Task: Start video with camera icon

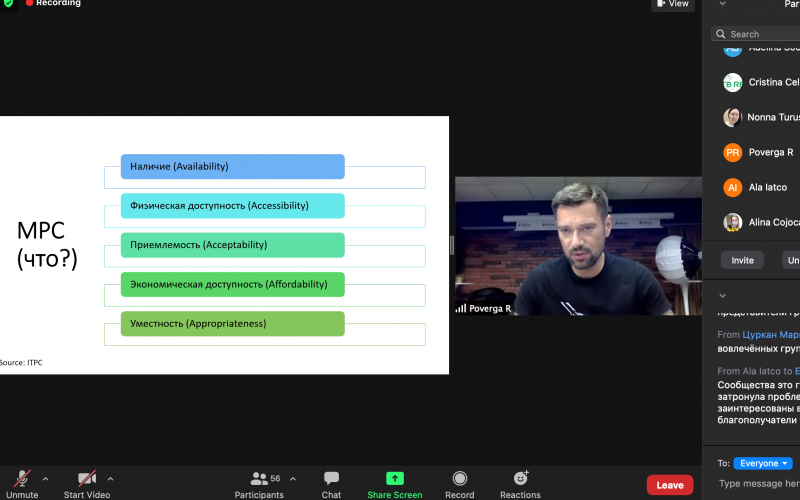Action: [x=87, y=479]
